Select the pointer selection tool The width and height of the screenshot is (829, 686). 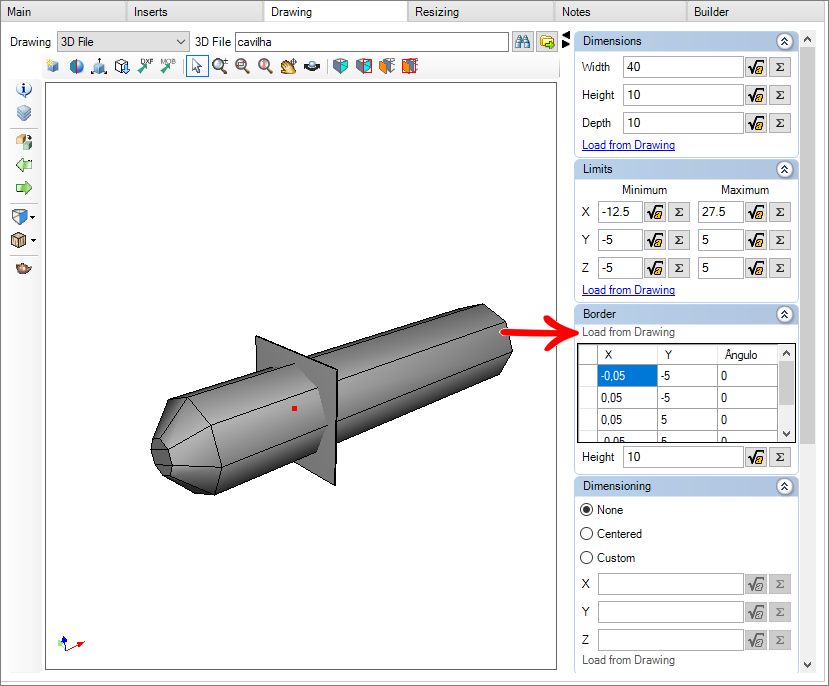pos(197,66)
